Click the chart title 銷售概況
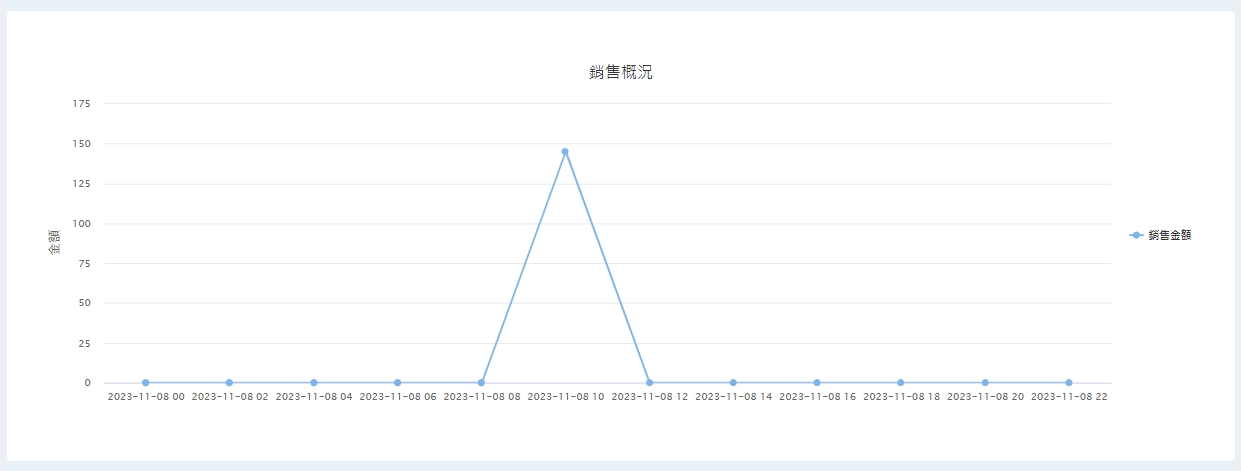Image resolution: width=1241 pixels, height=471 pixels. point(620,72)
